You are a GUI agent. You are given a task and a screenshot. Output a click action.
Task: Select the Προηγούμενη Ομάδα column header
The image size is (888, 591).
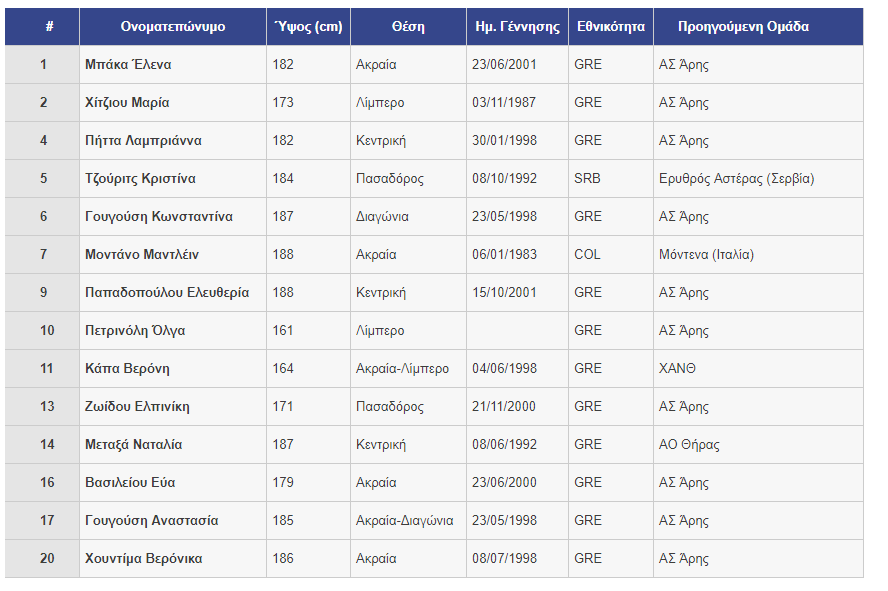click(744, 27)
